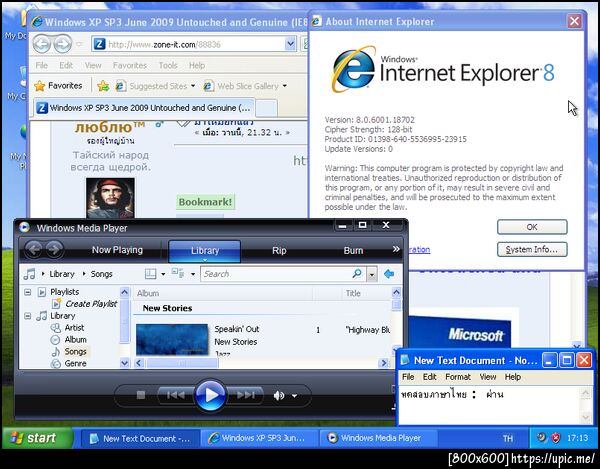Open the volume dropdown arrow
This screenshot has height=469, width=600.
tap(294, 396)
